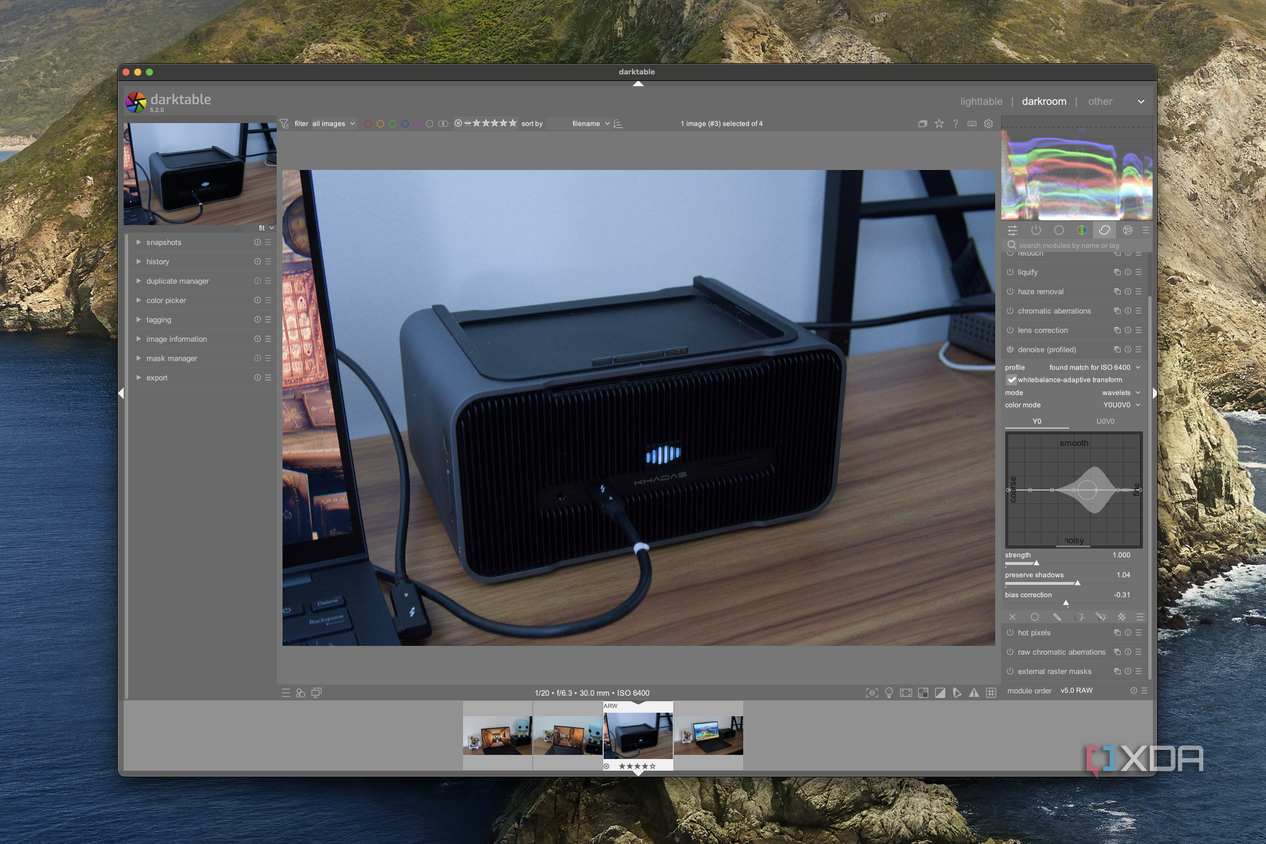Viewport: 1266px width, 844px height.
Task: Open quick styles icon below image
Action: click(300, 692)
